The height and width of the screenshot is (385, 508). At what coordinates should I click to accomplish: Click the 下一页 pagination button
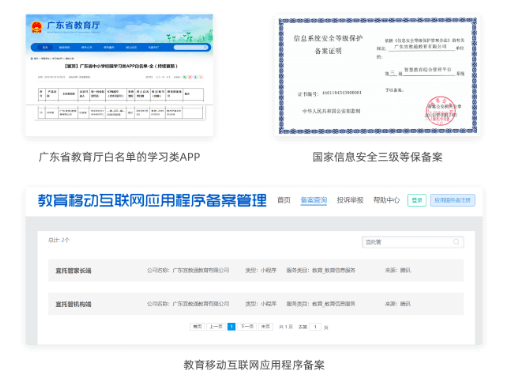pyautogui.click(x=247, y=327)
